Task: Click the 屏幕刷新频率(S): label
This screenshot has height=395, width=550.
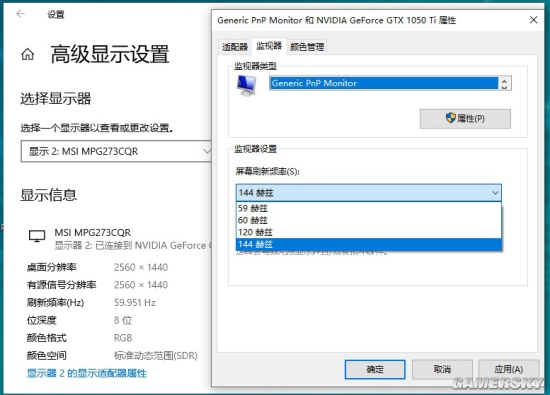Action: coord(267,171)
